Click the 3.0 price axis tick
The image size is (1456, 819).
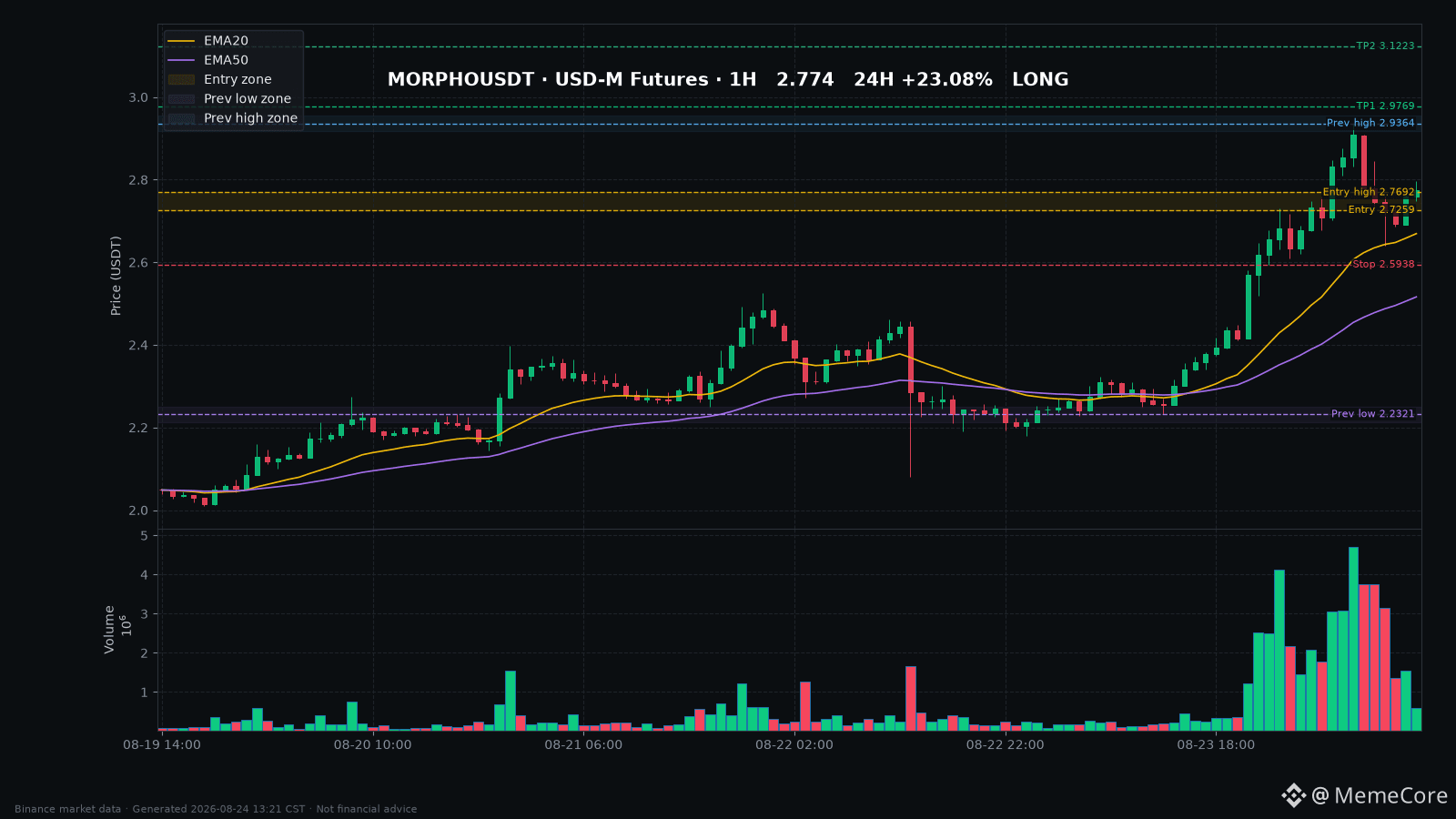pos(137,98)
